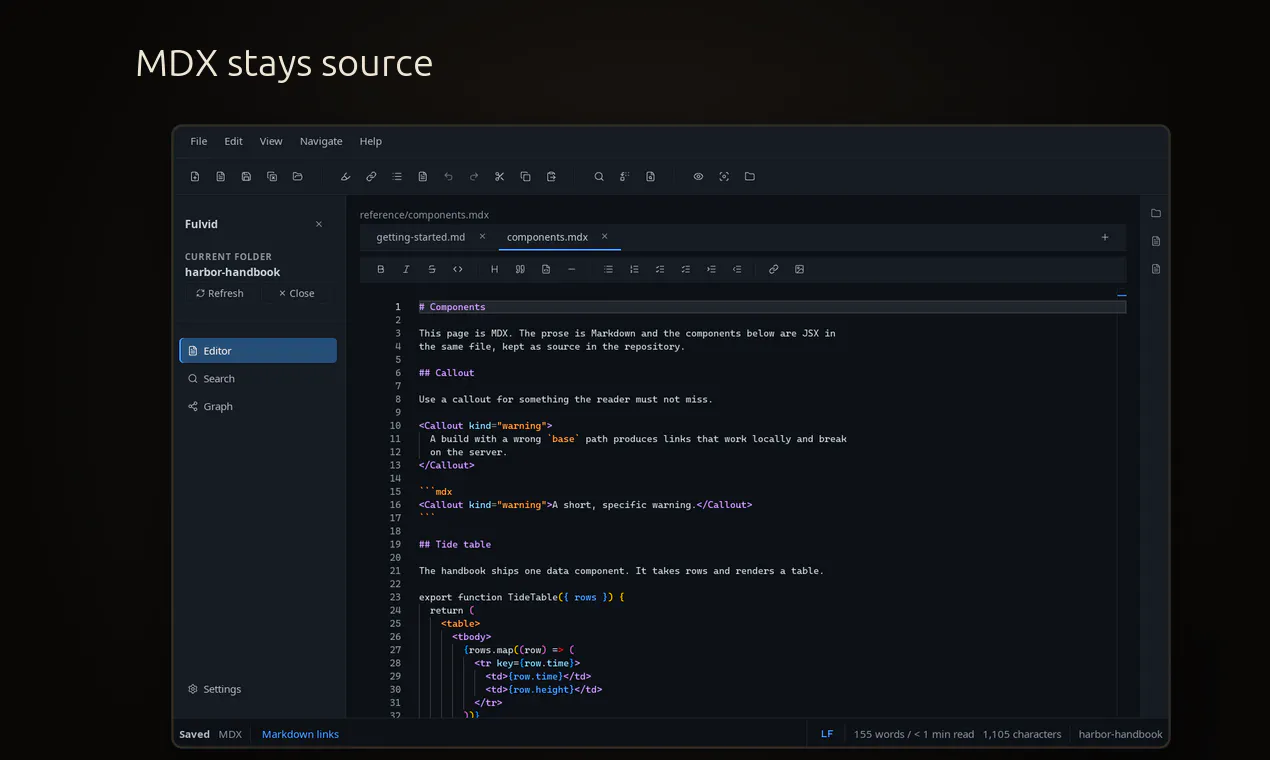This screenshot has height=760, width=1270.
Task: Click Markdown links in the status bar
Action: pyautogui.click(x=300, y=734)
